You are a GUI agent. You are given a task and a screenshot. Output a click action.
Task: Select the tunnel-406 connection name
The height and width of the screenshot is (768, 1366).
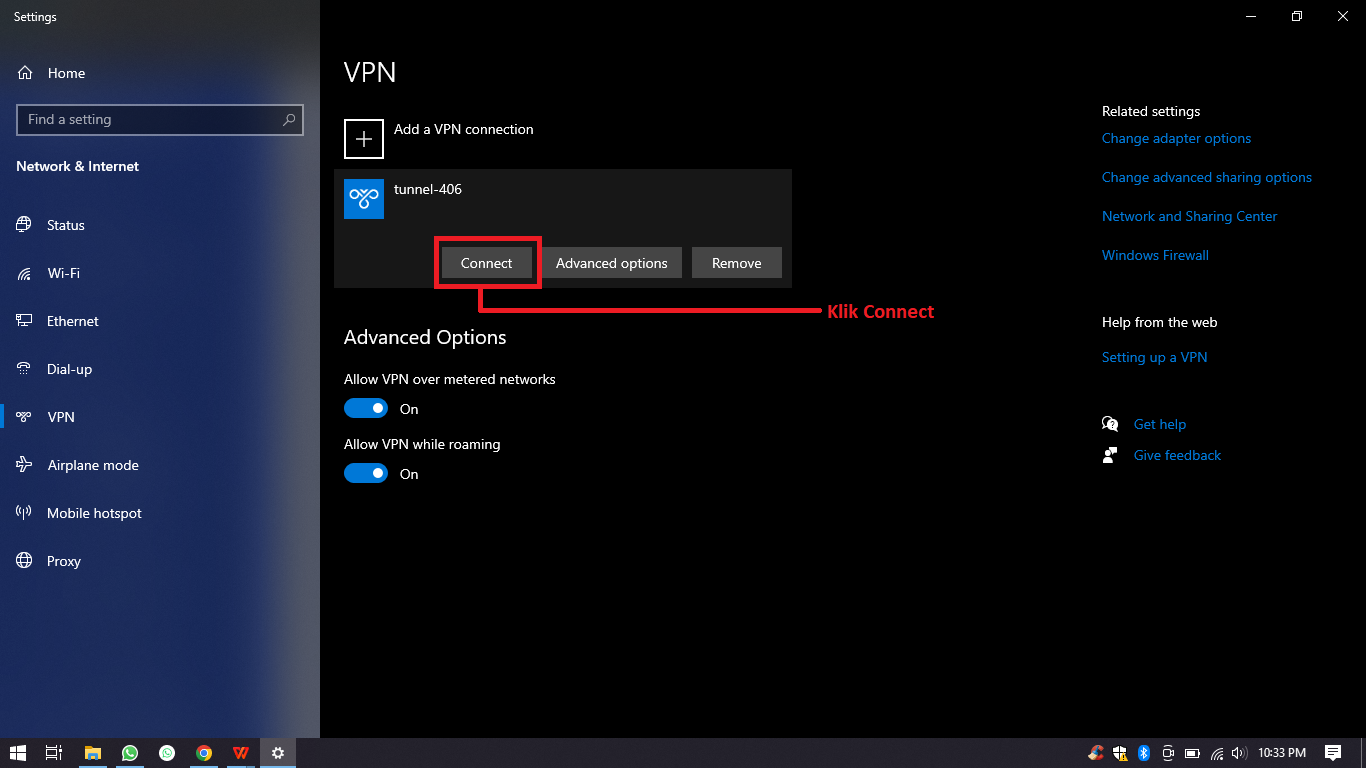[x=428, y=189]
